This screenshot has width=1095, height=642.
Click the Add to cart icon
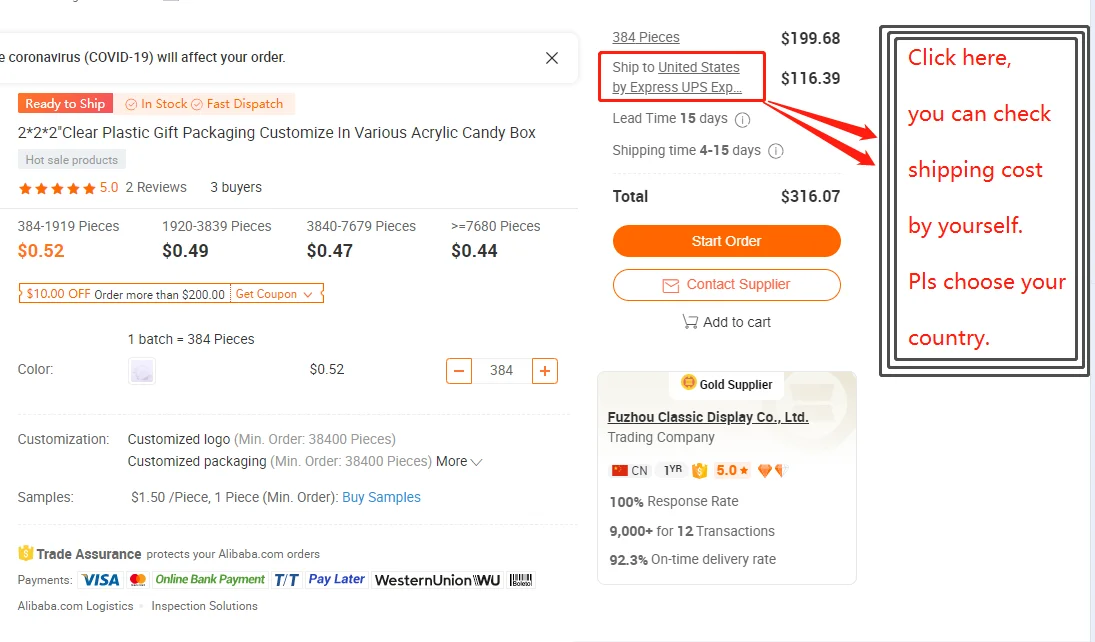tap(690, 321)
